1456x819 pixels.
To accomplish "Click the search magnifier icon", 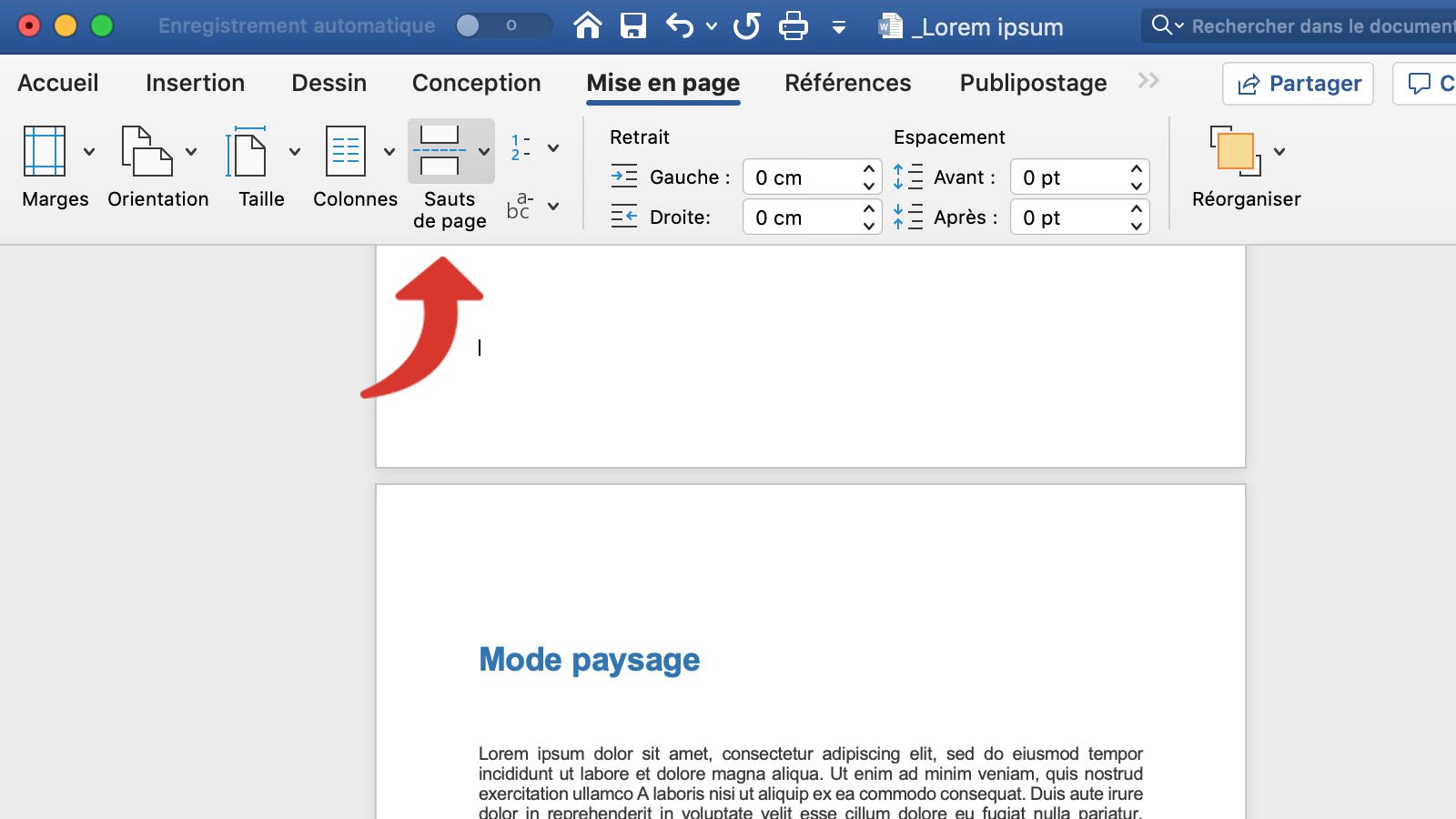I will (1161, 25).
